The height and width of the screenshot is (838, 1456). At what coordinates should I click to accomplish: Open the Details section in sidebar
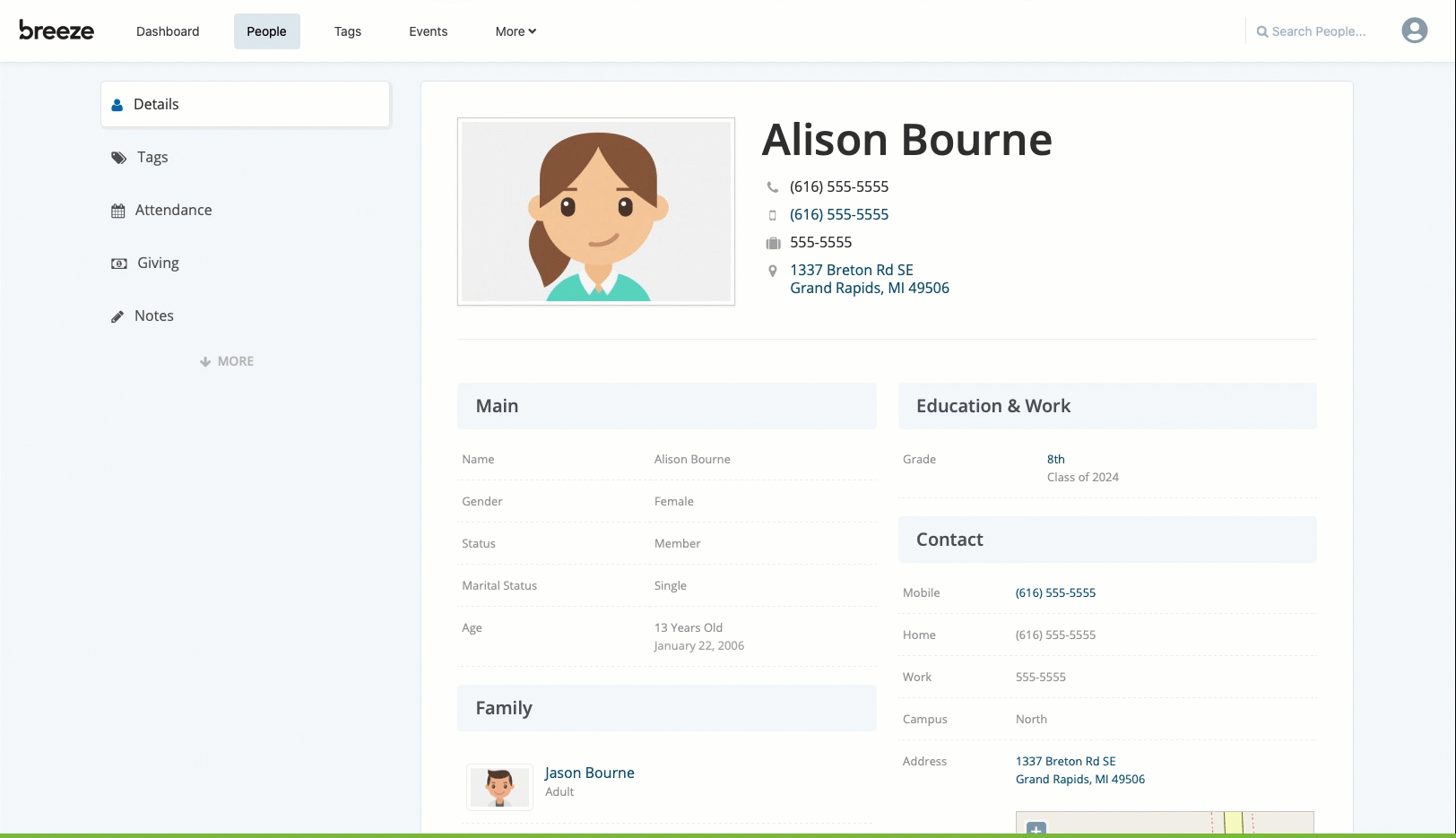pos(246,104)
